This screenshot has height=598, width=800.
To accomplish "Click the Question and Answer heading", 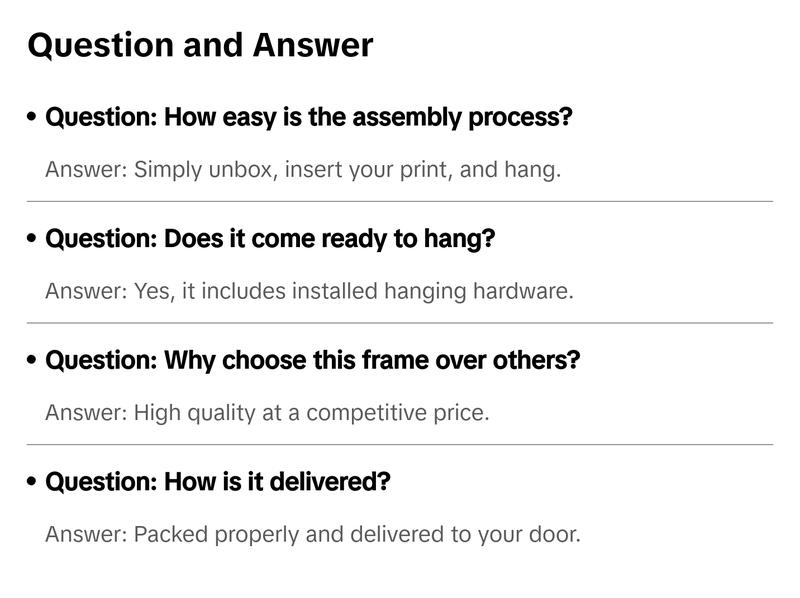I will pyautogui.click(x=200, y=45).
